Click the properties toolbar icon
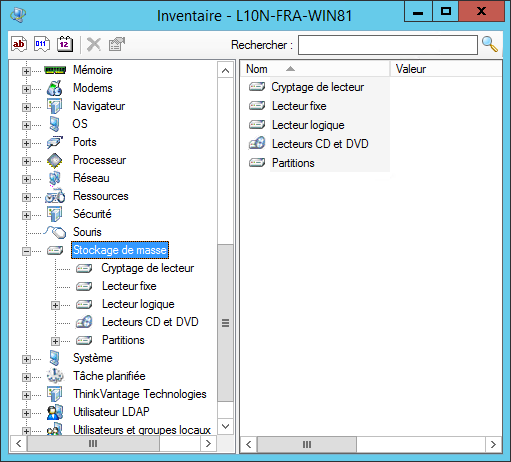The image size is (511, 462). (117, 44)
